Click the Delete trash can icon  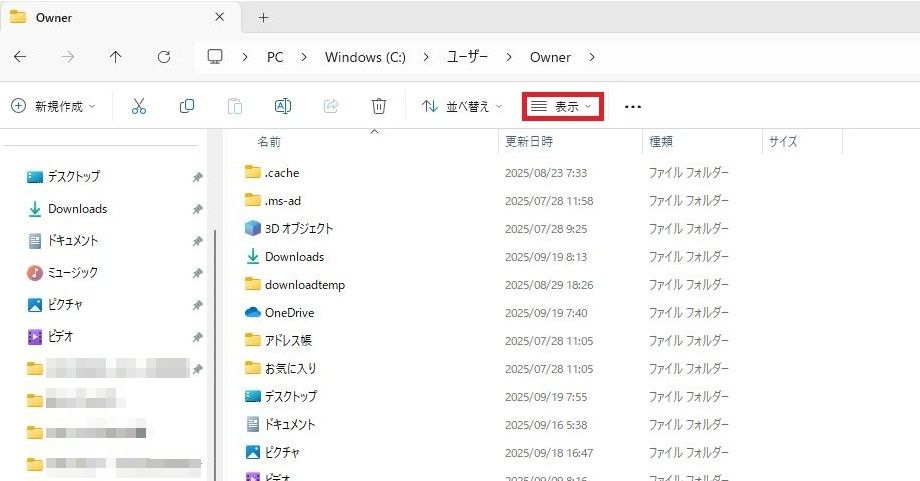tap(378, 106)
